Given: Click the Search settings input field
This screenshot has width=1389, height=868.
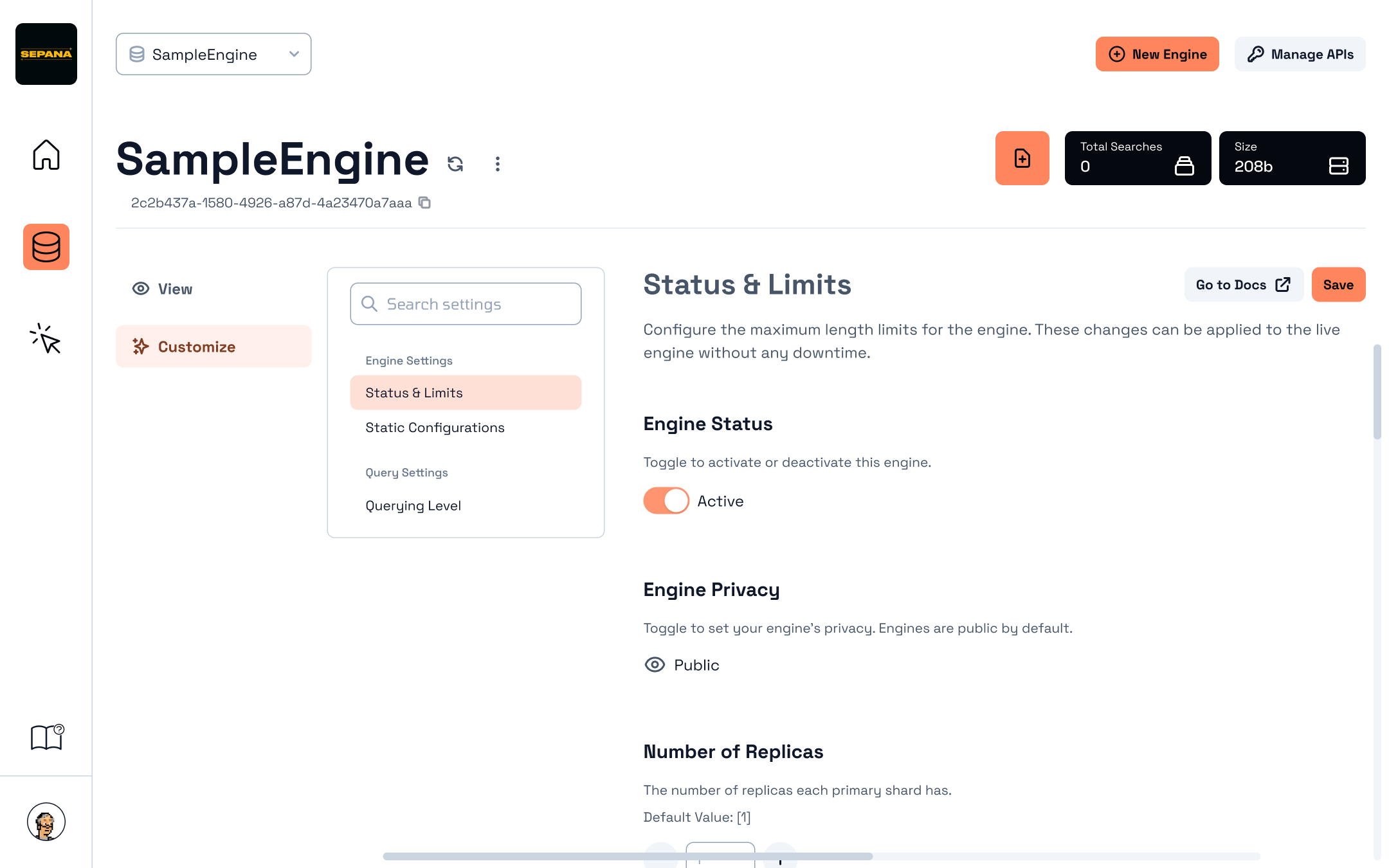Looking at the screenshot, I should [466, 304].
